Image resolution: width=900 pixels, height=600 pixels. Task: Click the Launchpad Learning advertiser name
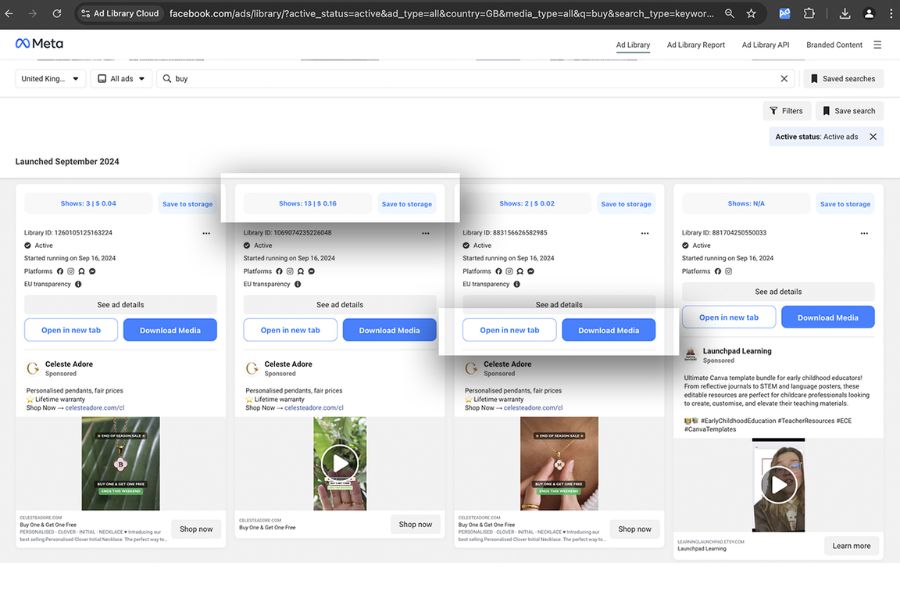coord(737,351)
